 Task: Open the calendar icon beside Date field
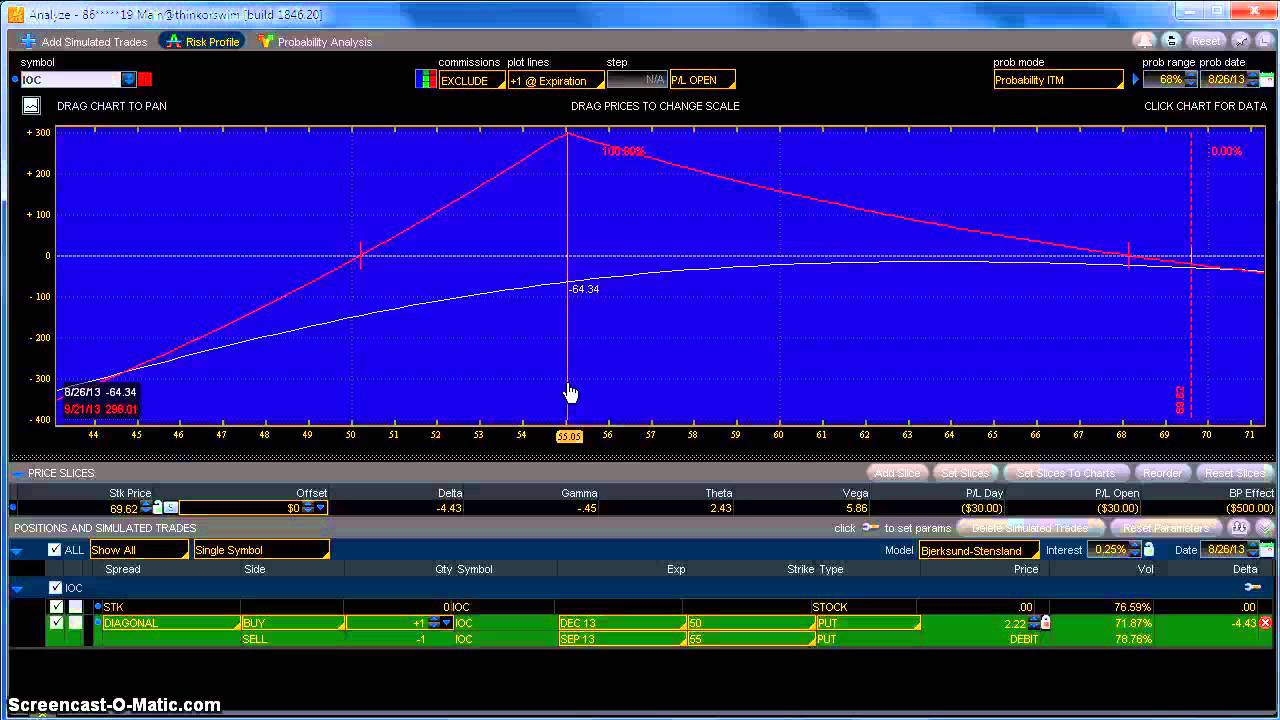pos(1267,550)
